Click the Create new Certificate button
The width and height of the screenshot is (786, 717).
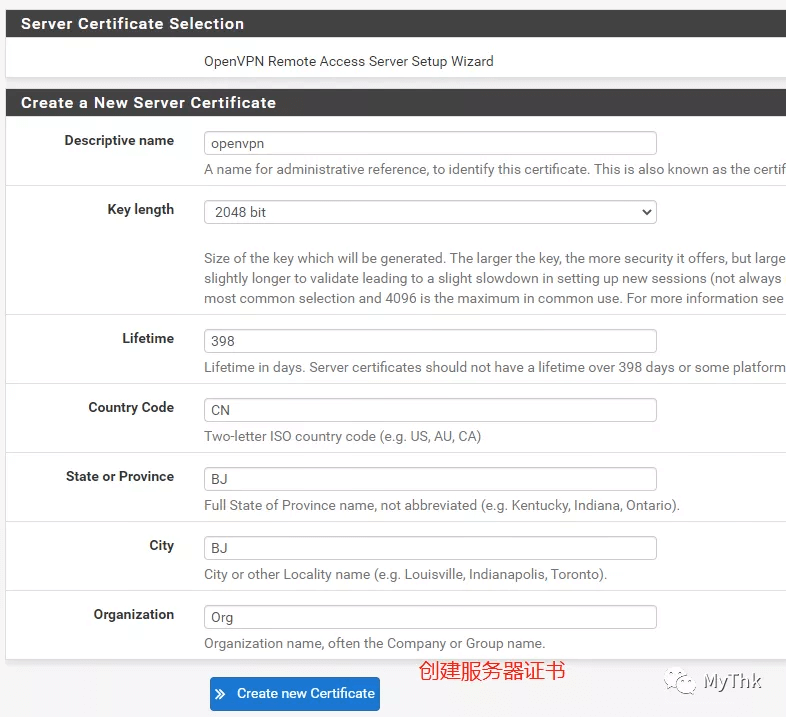tap(295, 694)
